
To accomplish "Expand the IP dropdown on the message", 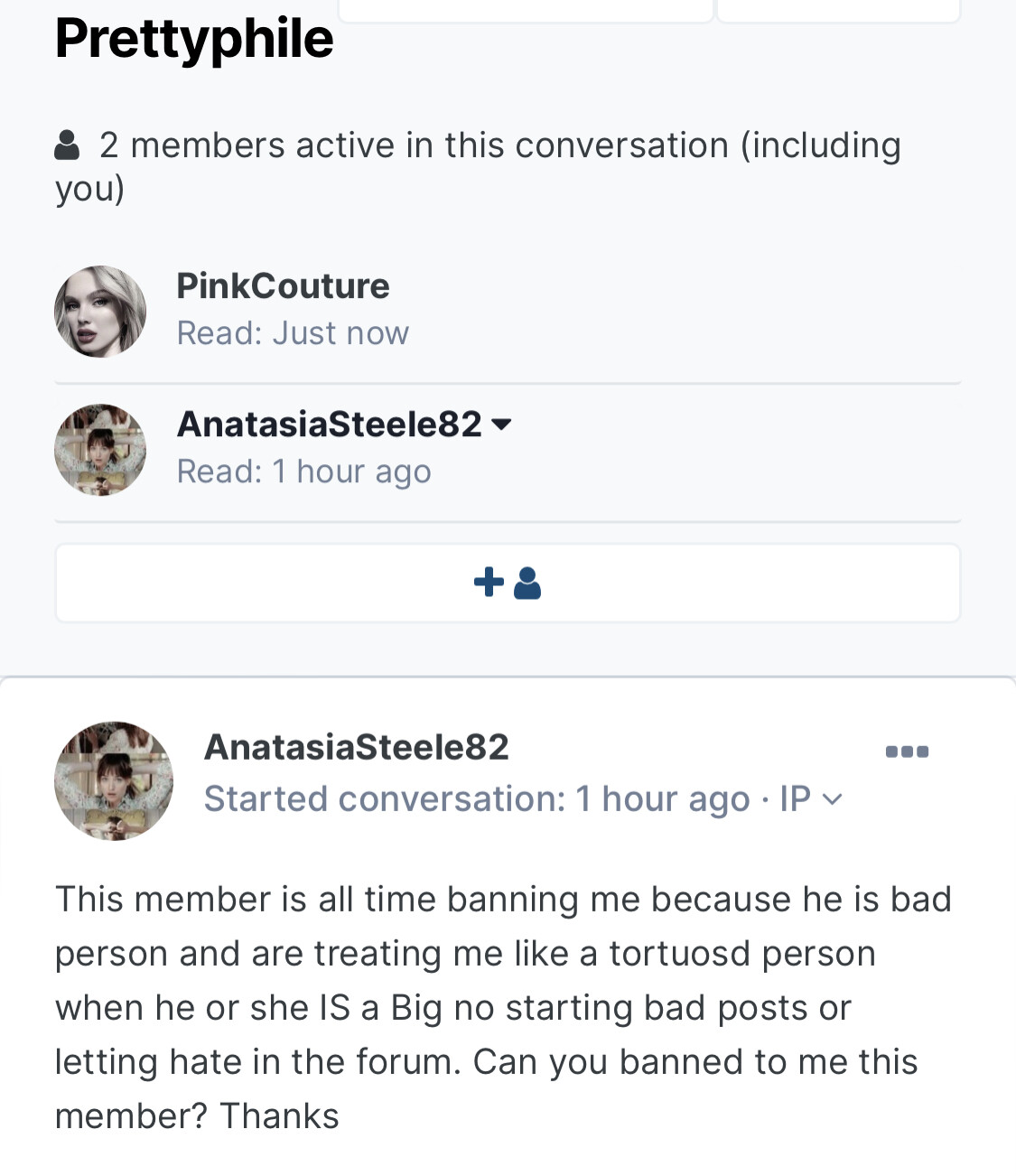I will [811, 799].
